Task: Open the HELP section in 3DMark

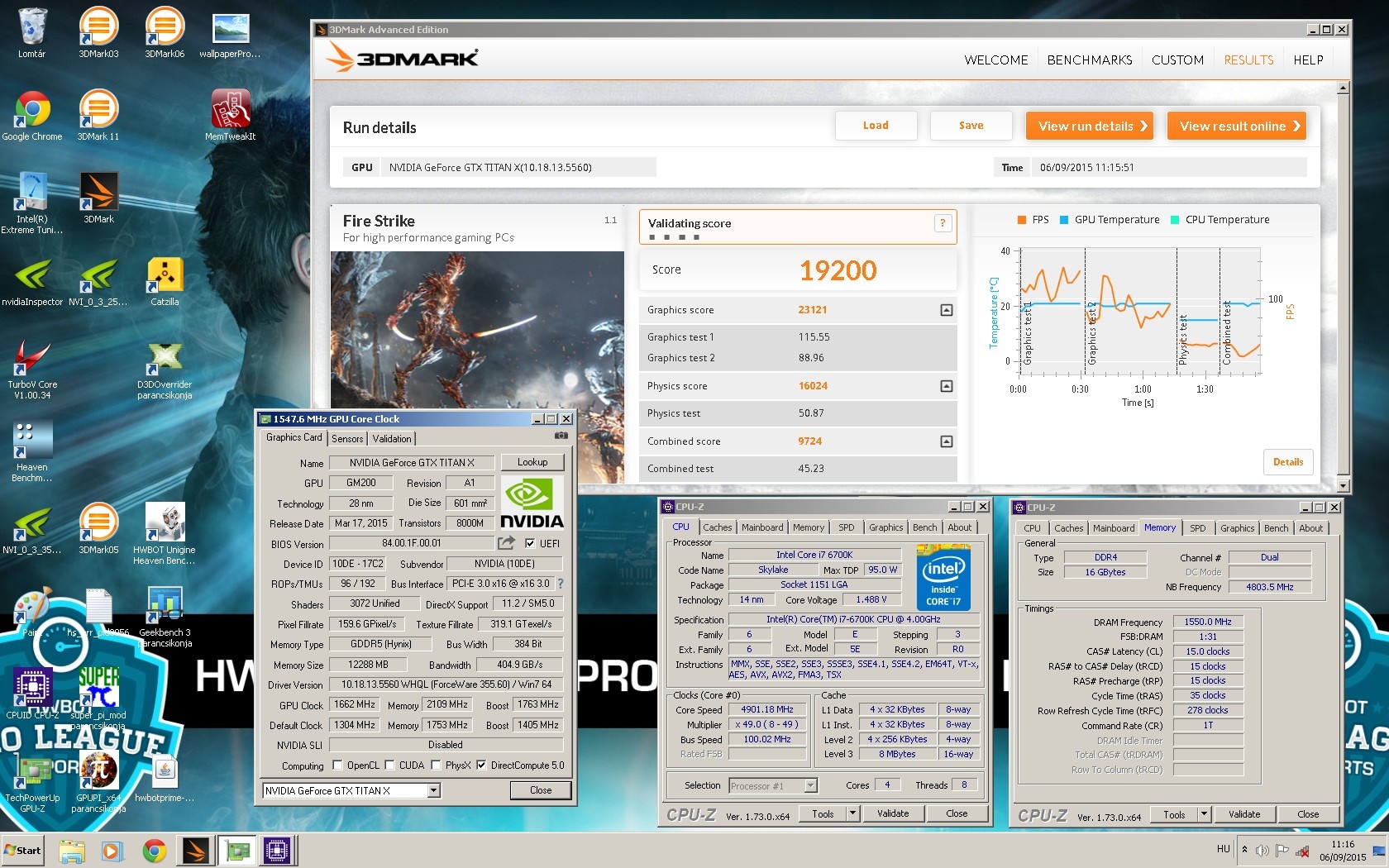Action: pos(1308,60)
